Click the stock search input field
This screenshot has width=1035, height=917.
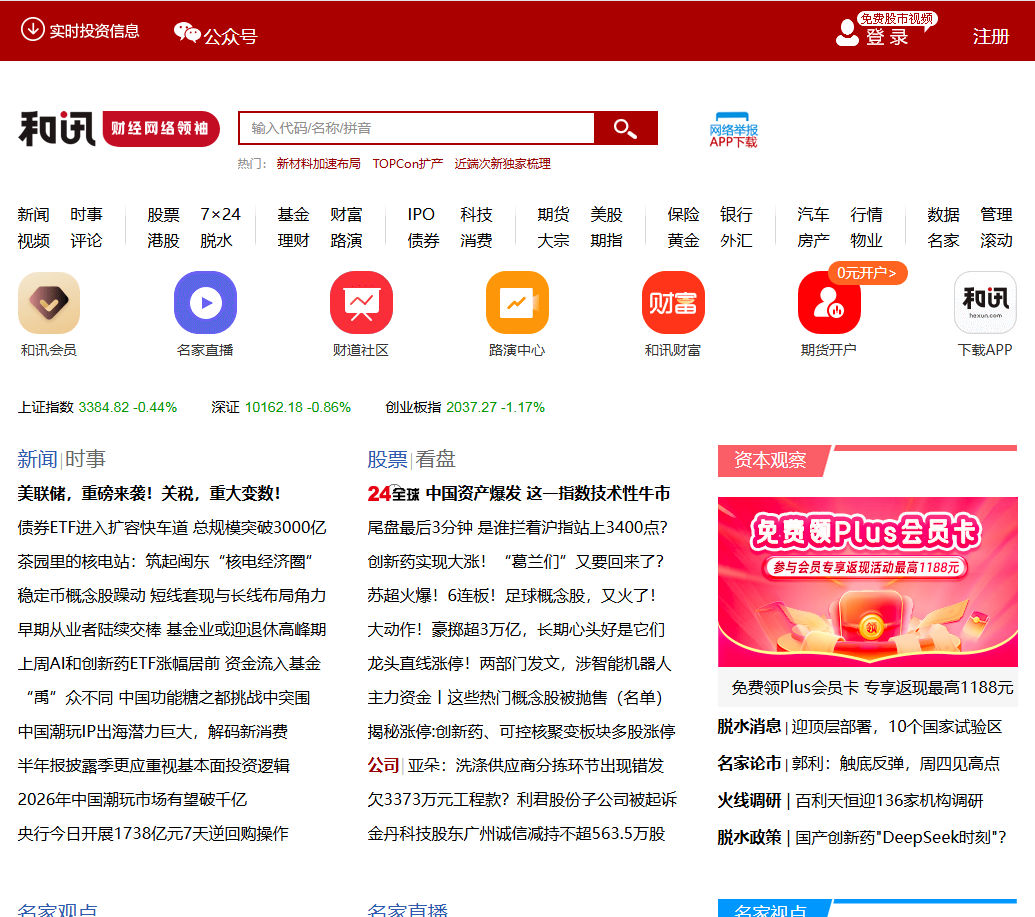415,129
